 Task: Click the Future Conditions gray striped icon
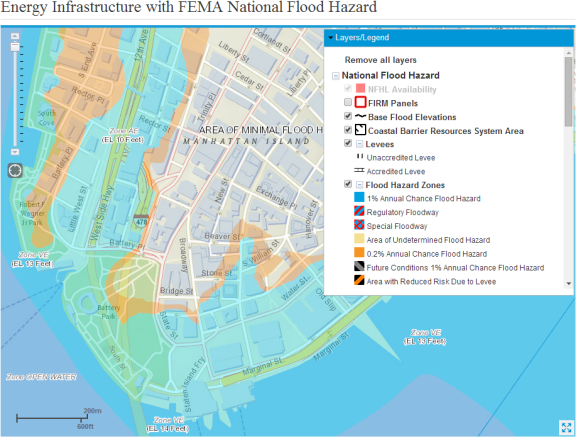tap(359, 267)
